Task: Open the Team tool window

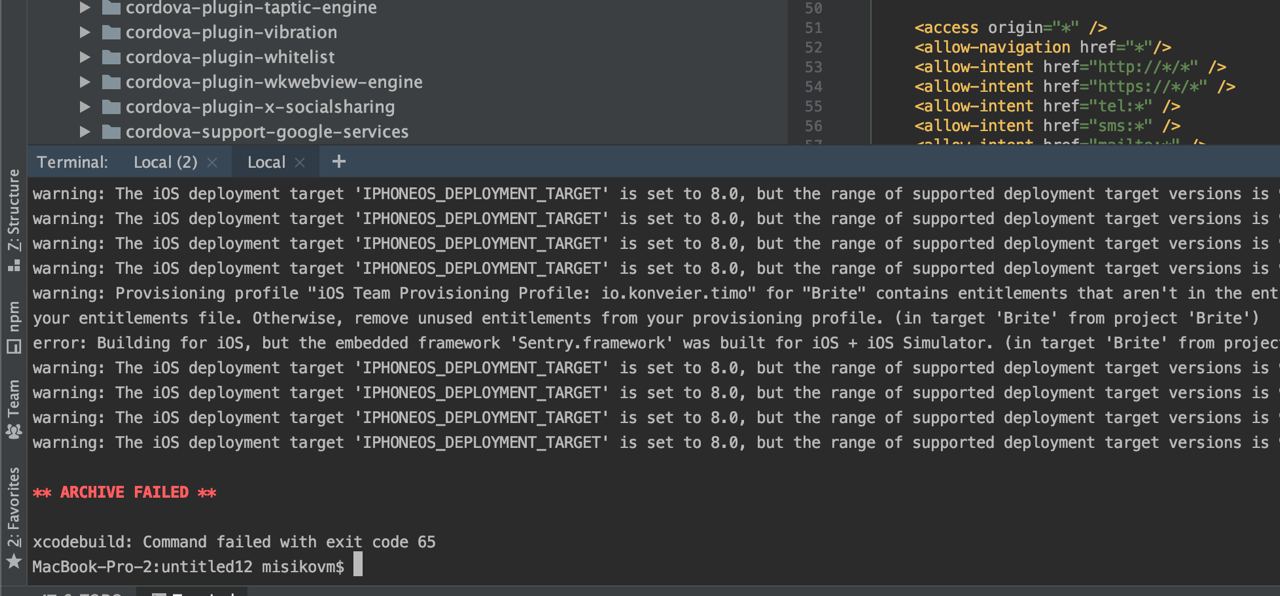Action: [x=14, y=409]
